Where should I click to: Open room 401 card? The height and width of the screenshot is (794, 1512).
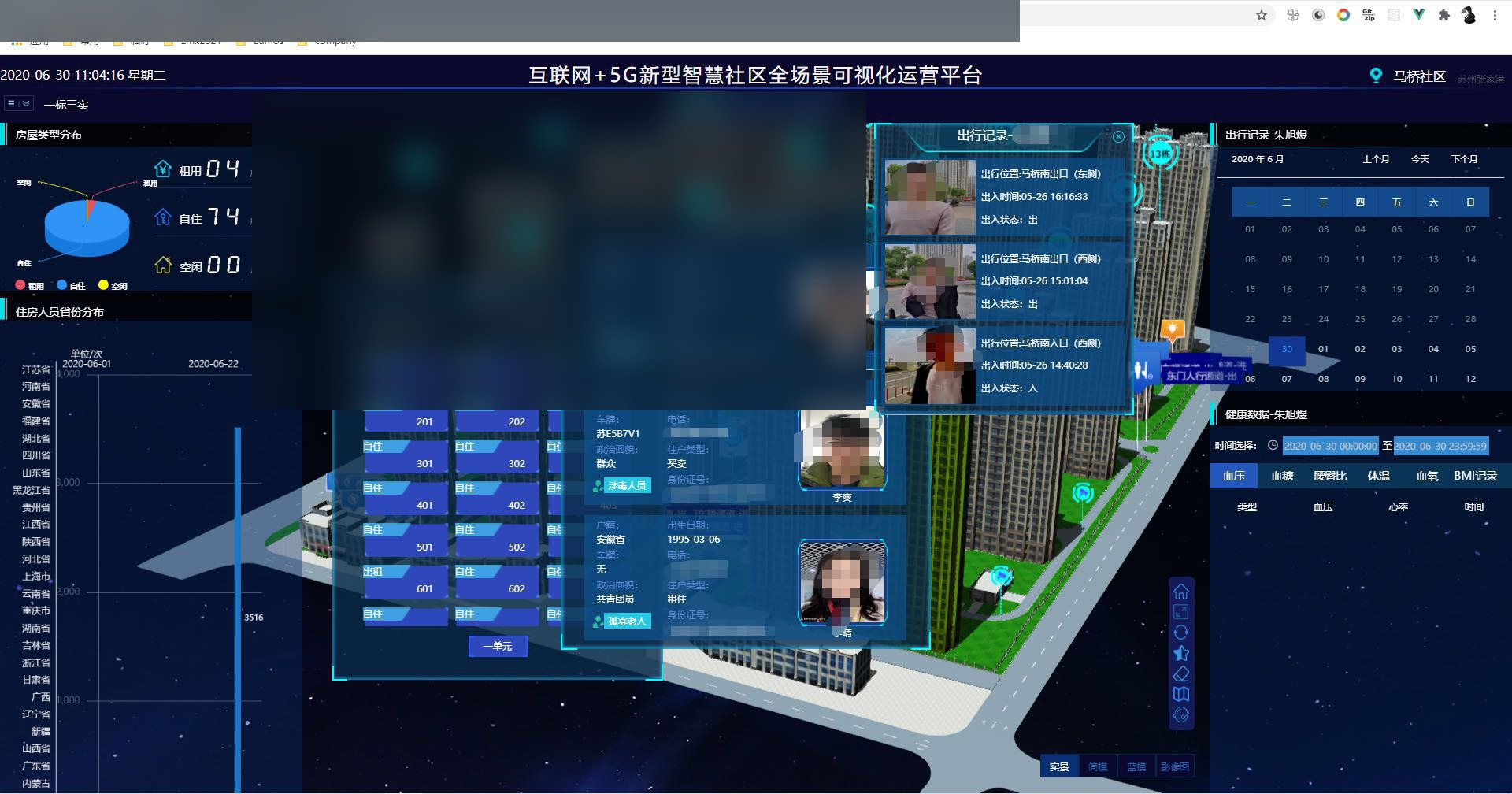click(x=406, y=497)
